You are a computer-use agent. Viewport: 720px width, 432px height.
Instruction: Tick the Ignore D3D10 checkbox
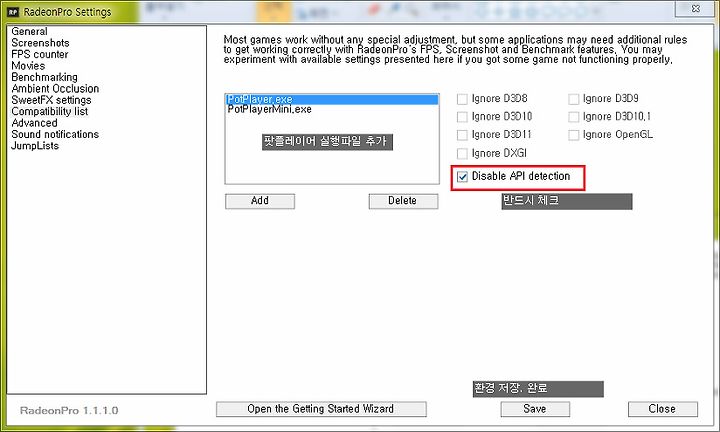[462, 117]
